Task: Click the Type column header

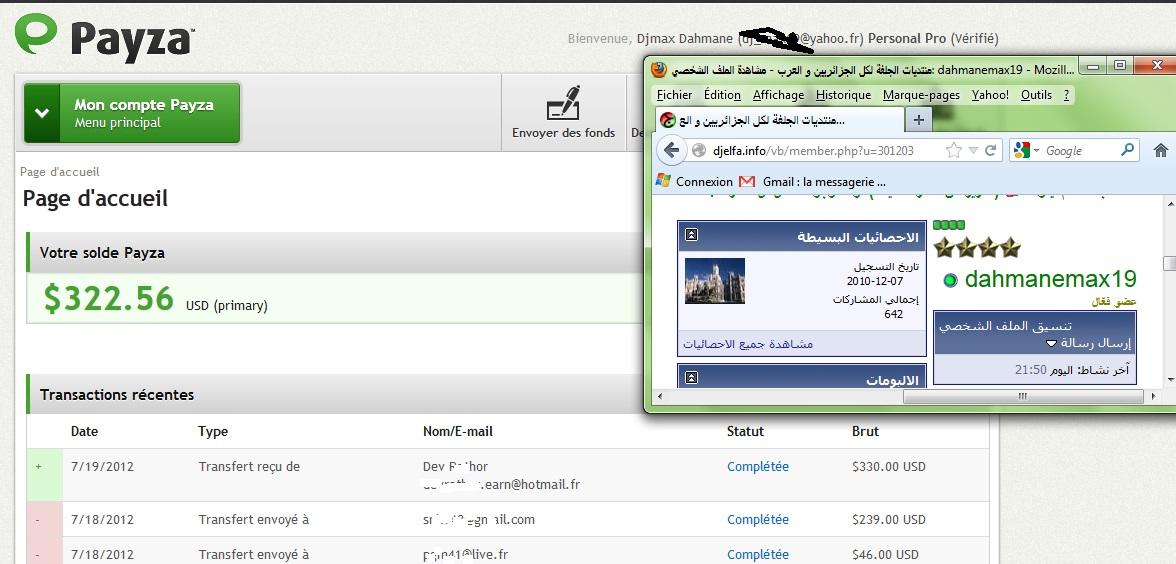Action: pyautogui.click(x=213, y=431)
